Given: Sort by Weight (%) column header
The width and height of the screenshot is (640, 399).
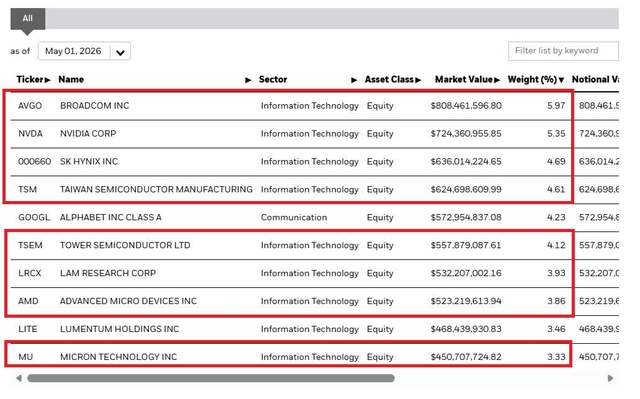Looking at the screenshot, I should 536,80.
